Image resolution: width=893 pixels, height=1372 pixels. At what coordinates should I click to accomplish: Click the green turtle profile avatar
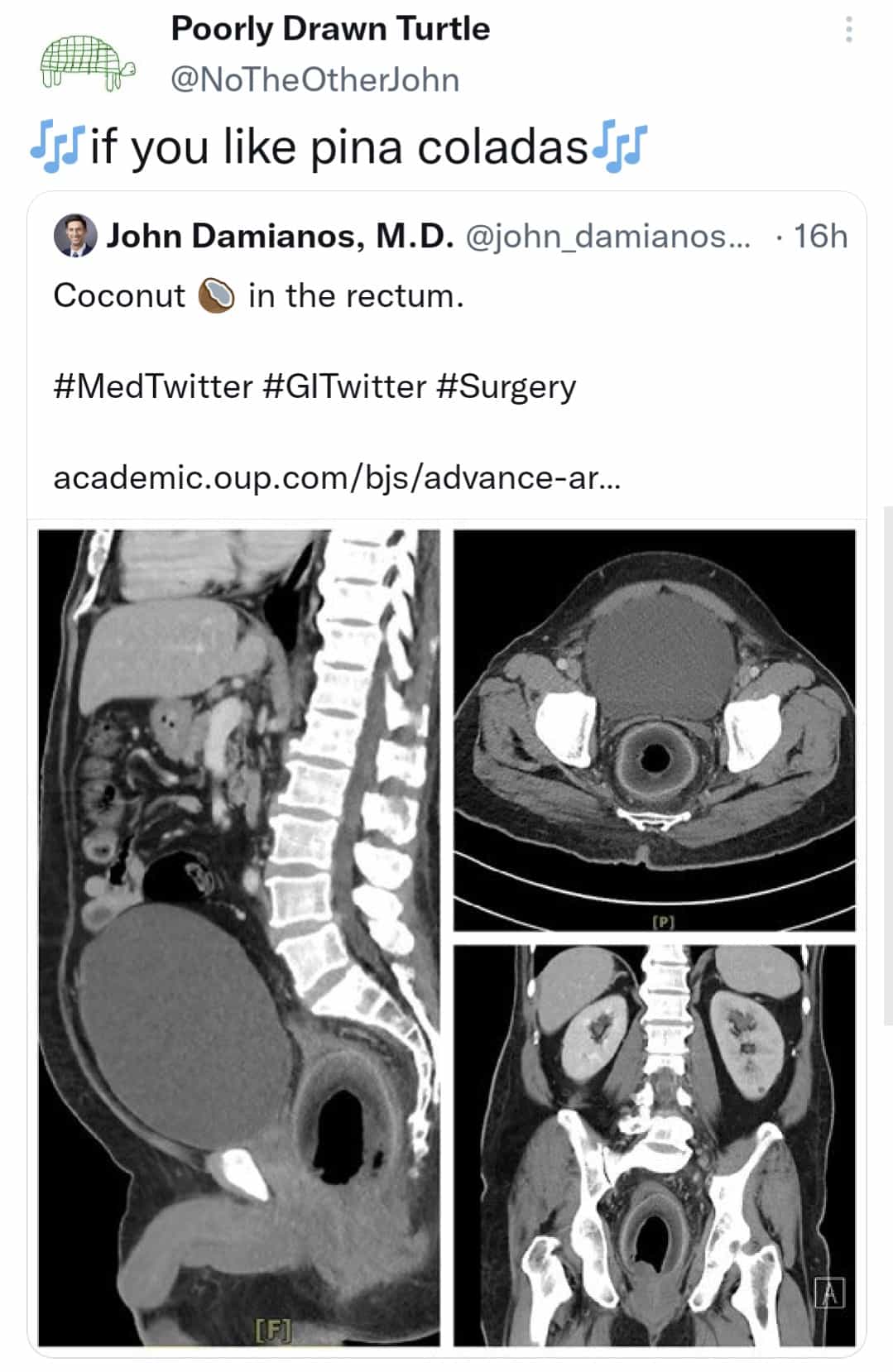(x=87, y=61)
